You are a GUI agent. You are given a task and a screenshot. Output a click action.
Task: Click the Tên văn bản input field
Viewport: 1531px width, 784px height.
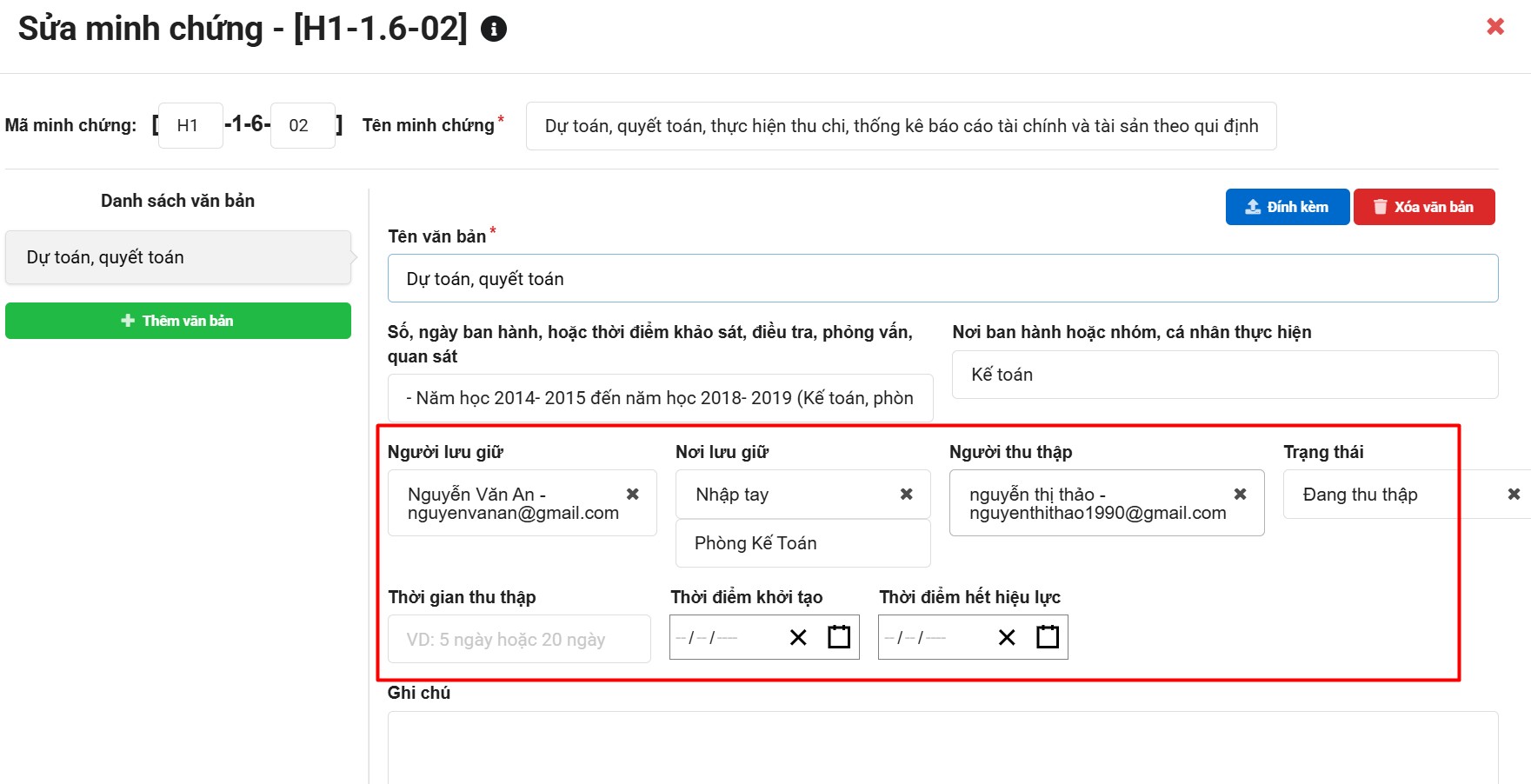pyautogui.click(x=942, y=279)
